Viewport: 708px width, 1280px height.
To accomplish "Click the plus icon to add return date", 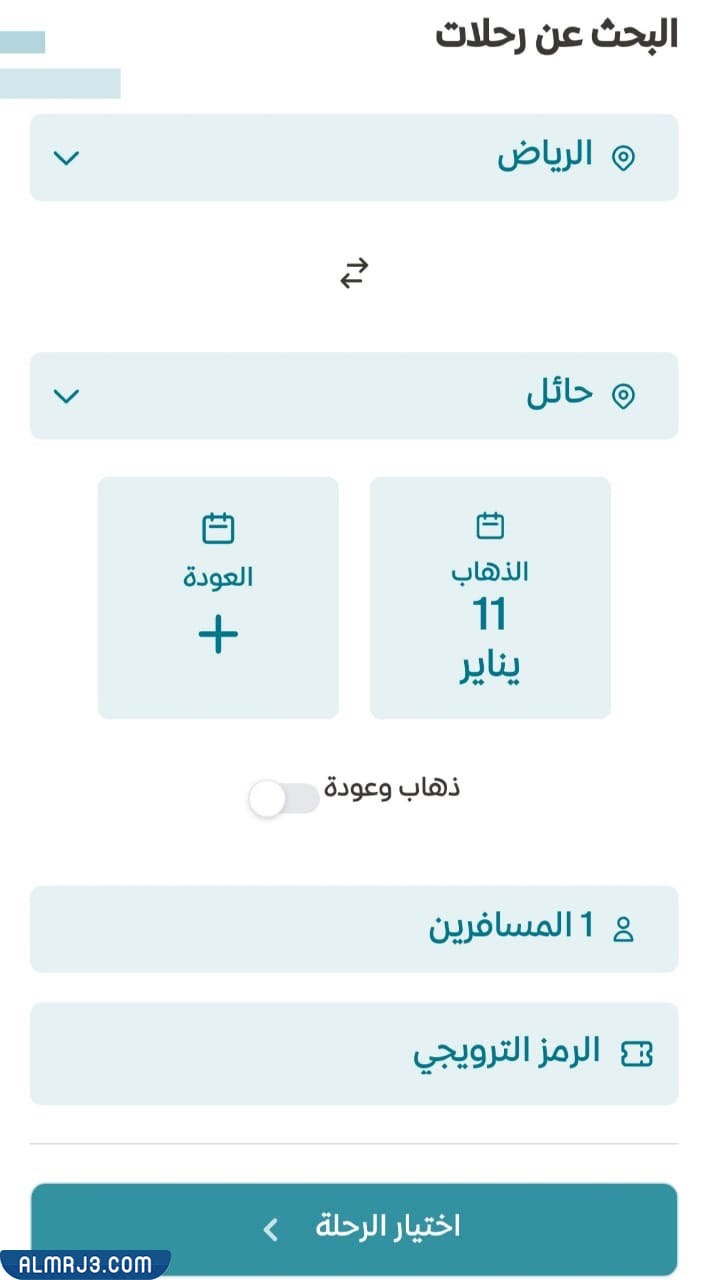I will (218, 635).
